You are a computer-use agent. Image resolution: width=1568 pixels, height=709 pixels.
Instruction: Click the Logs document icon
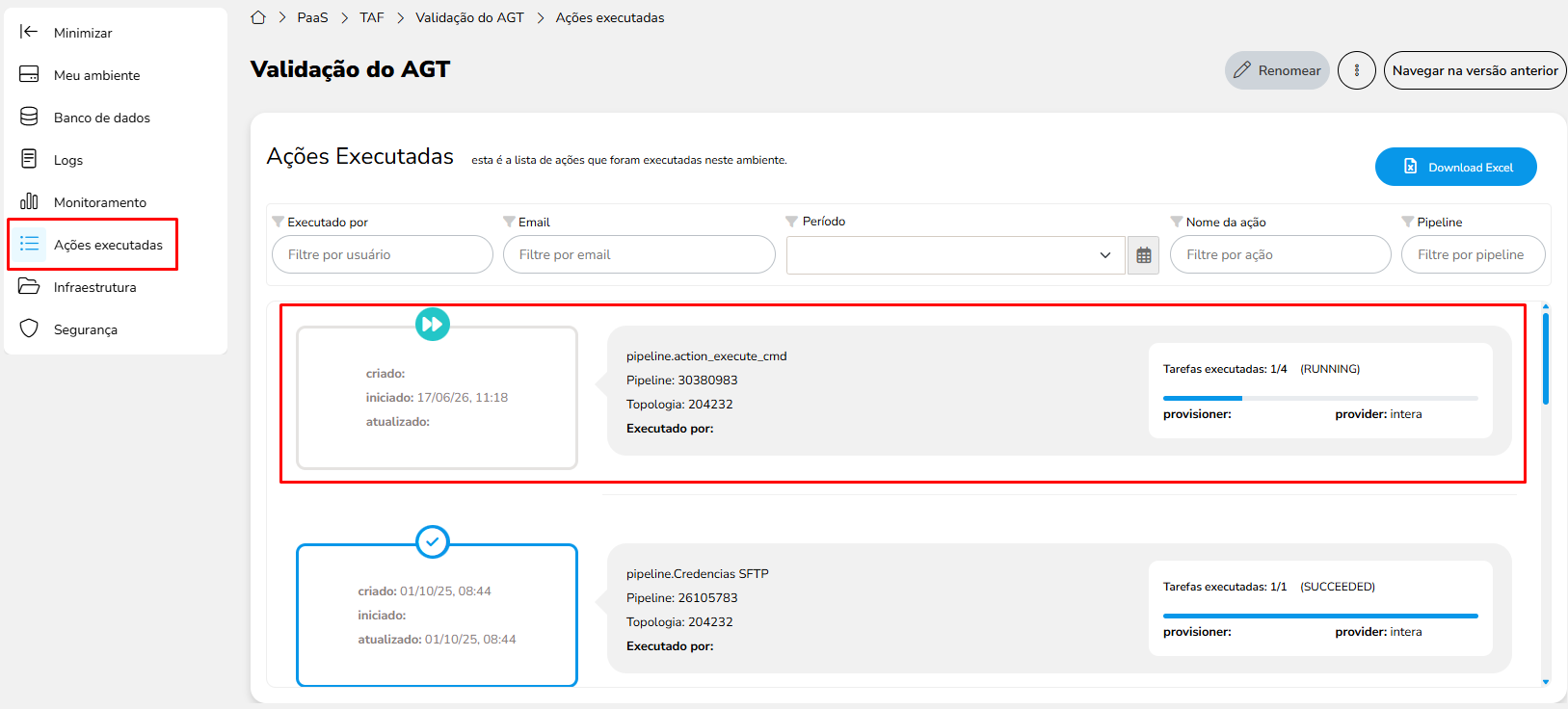(29, 159)
